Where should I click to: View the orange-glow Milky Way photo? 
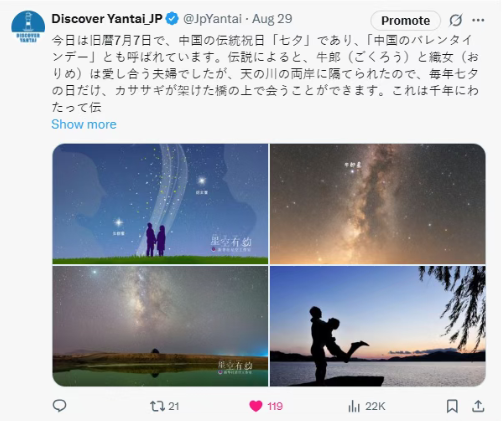pyautogui.click(x=378, y=204)
